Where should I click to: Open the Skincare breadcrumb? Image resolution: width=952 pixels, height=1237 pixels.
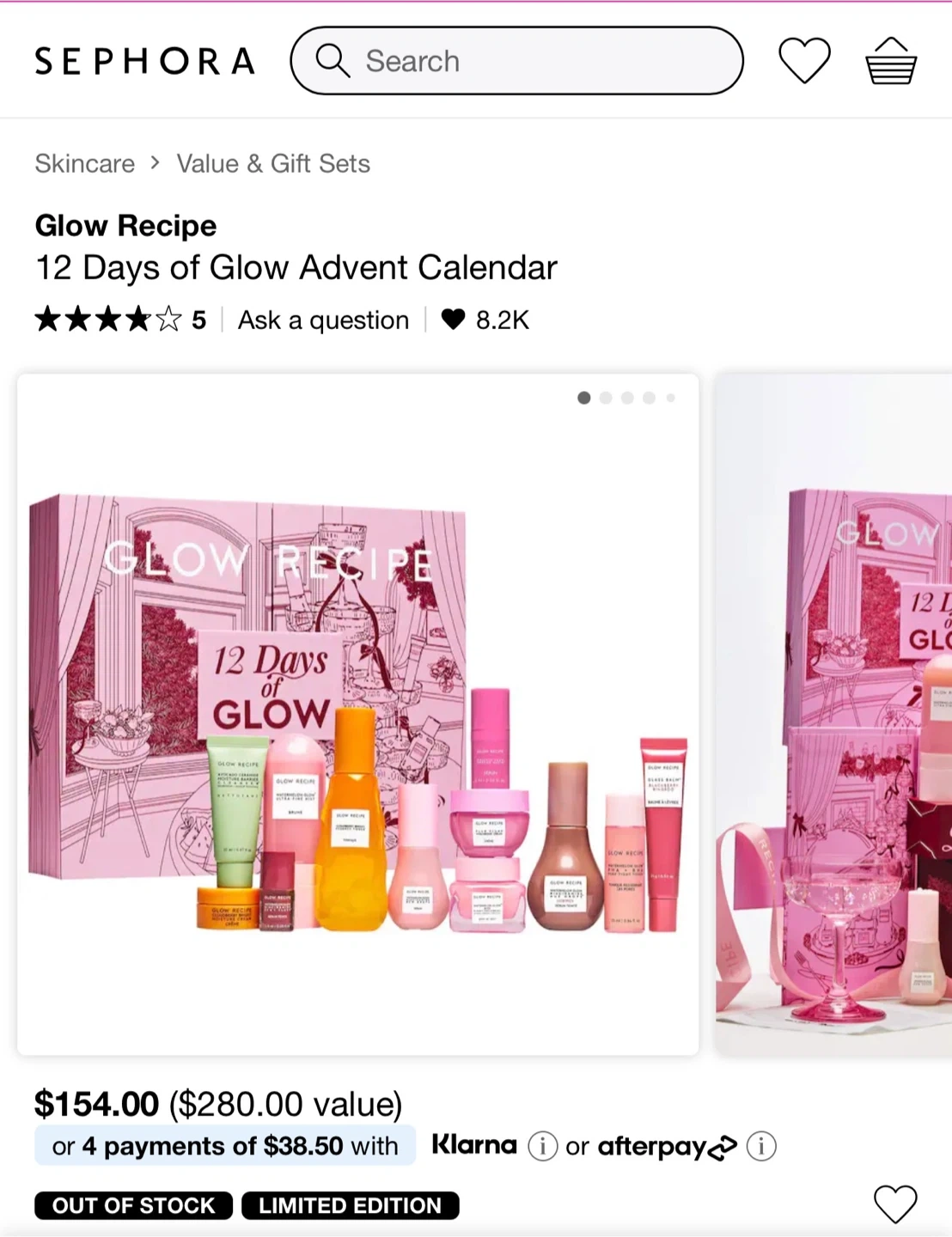point(85,163)
